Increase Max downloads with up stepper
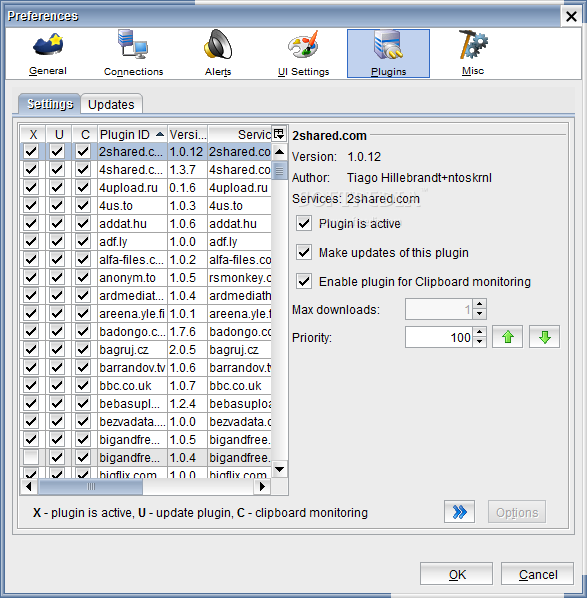The height and width of the screenshot is (598, 587). coord(479,304)
